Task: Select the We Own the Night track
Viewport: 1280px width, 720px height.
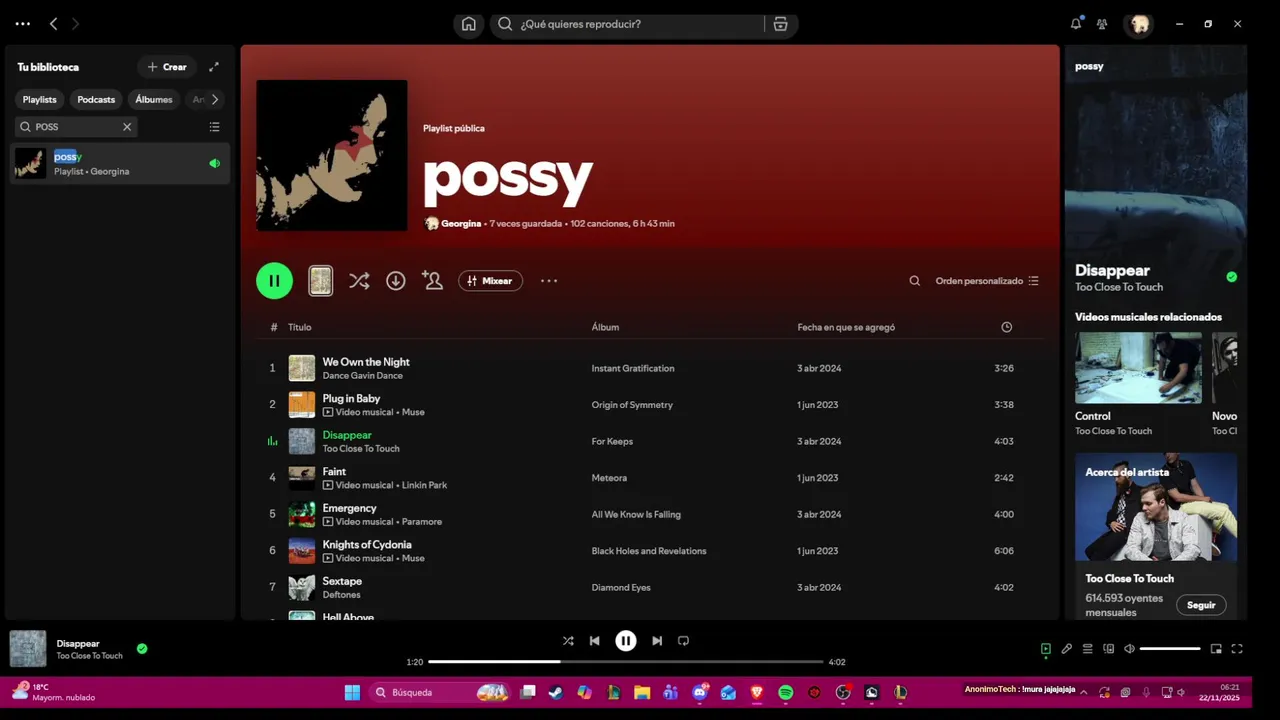Action: coord(366,362)
